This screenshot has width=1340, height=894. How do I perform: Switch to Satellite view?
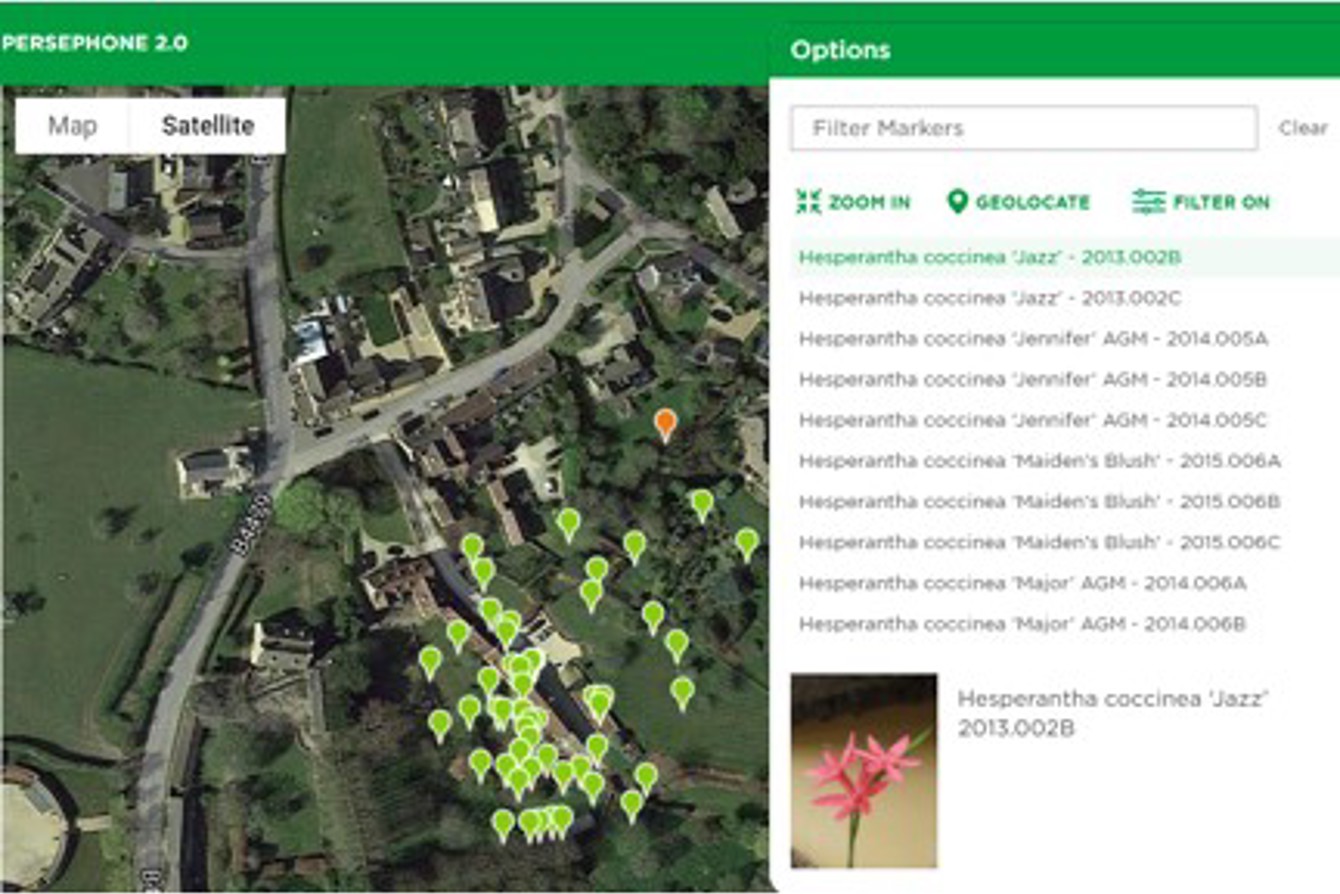[208, 126]
